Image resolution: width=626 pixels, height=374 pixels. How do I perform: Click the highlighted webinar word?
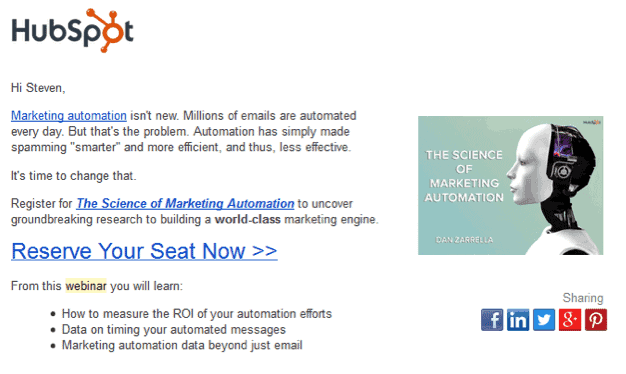(86, 286)
